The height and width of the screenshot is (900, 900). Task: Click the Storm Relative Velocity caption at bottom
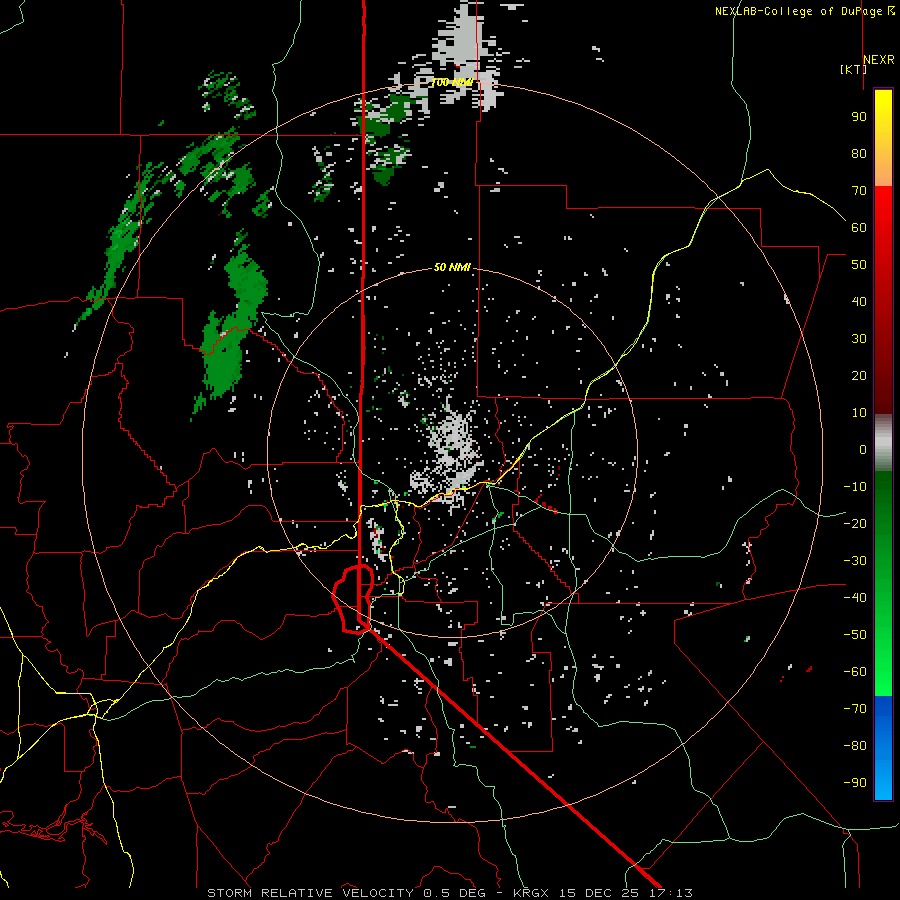(449, 893)
